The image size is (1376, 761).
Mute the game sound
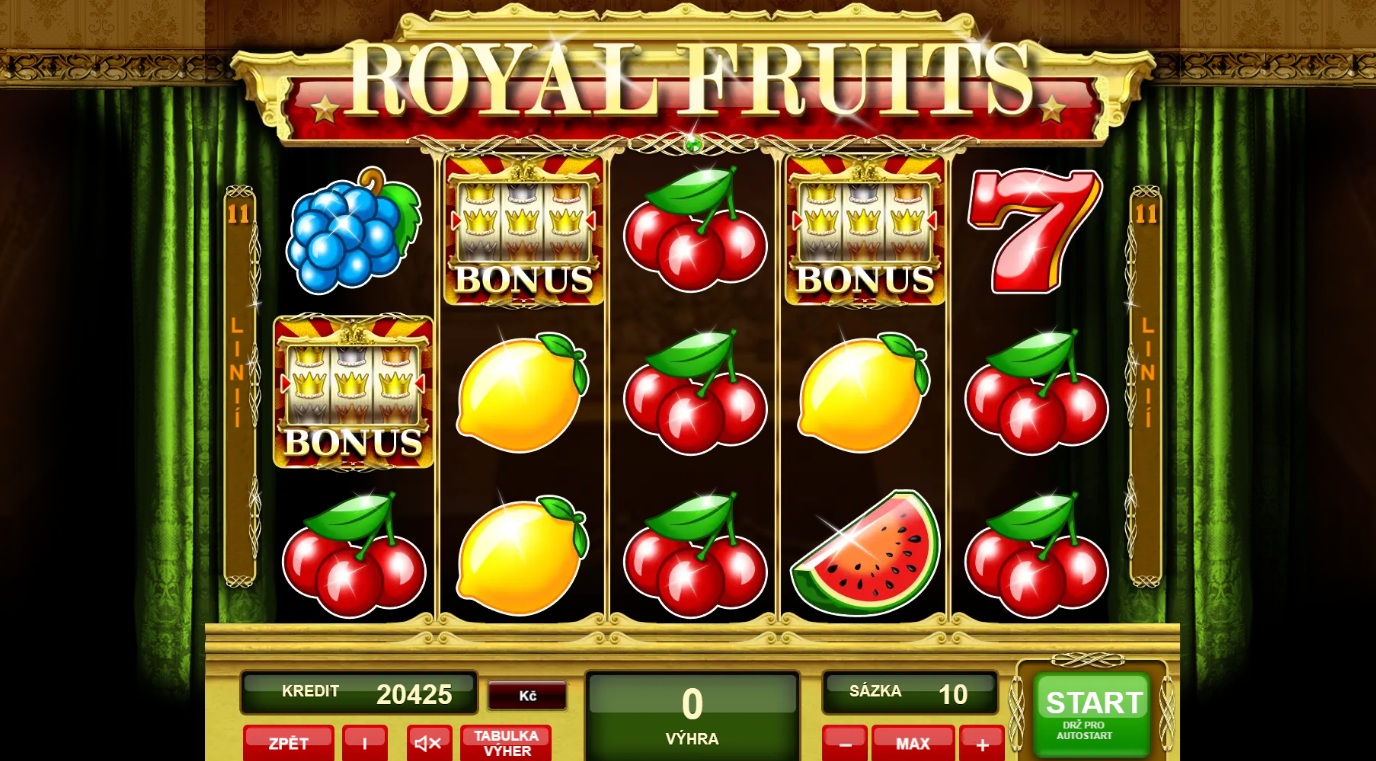tap(429, 743)
